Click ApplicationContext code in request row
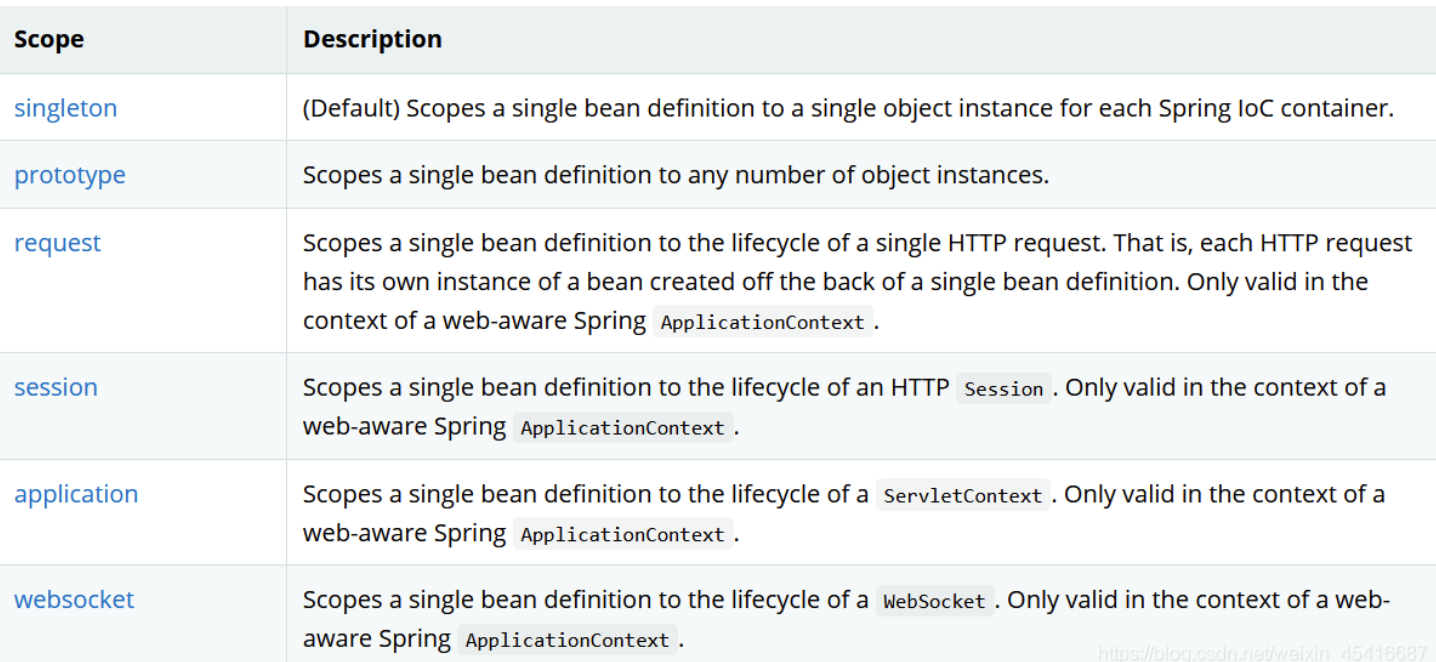 [x=762, y=322]
